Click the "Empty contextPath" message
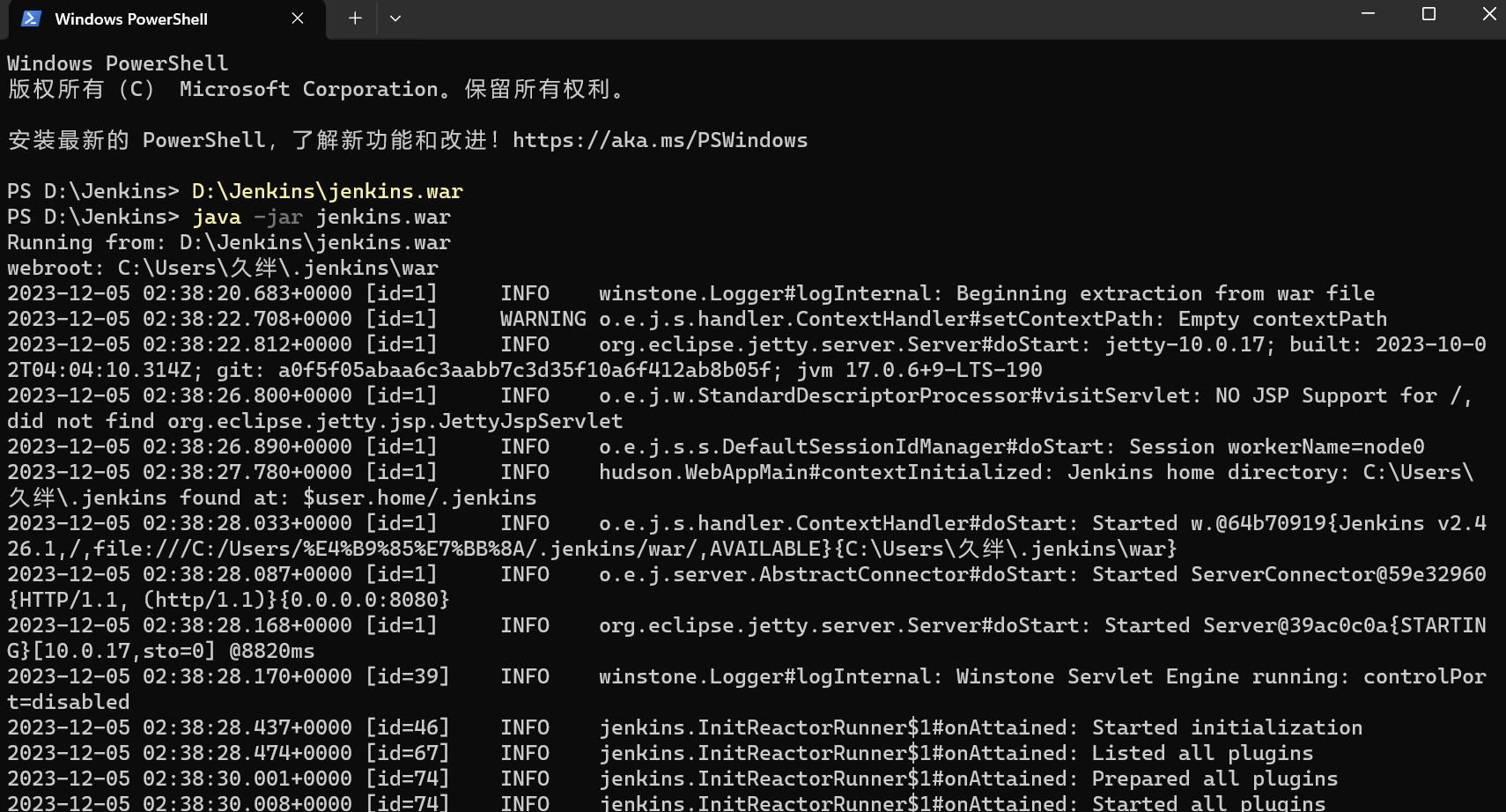This screenshot has height=812, width=1506. [1283, 320]
